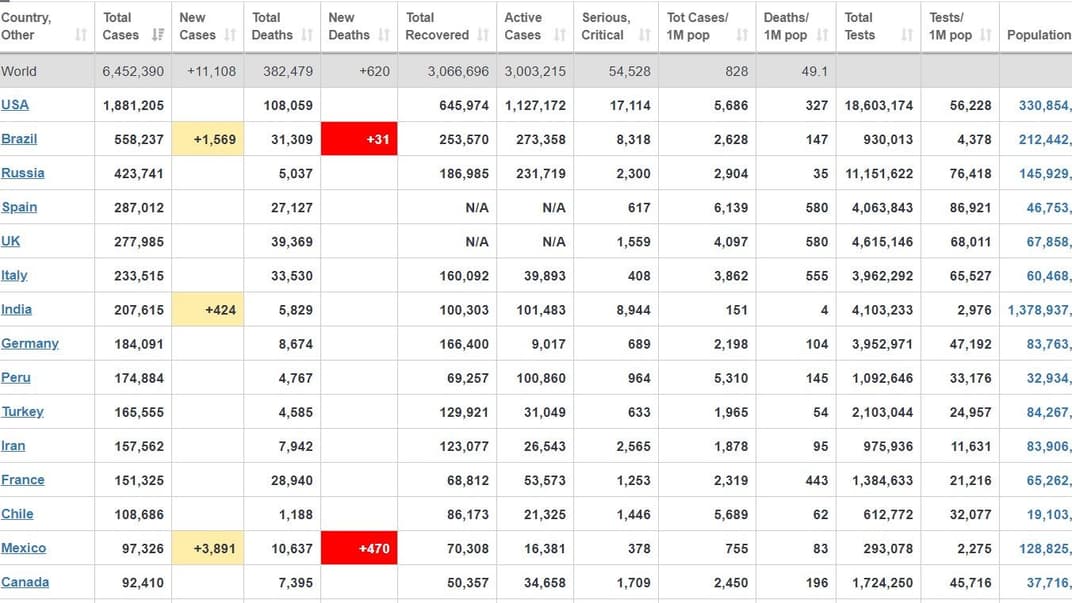
Task: Open the USA country link
Action: click(x=15, y=105)
